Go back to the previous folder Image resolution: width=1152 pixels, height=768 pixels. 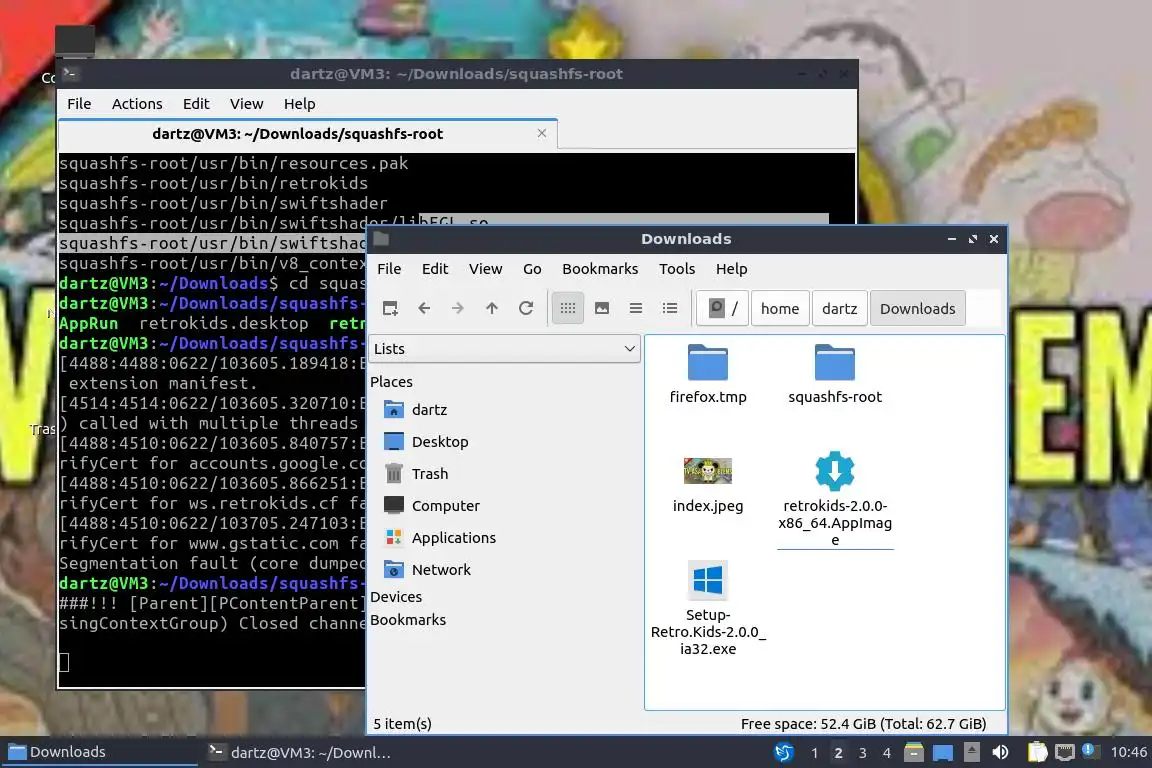point(424,309)
